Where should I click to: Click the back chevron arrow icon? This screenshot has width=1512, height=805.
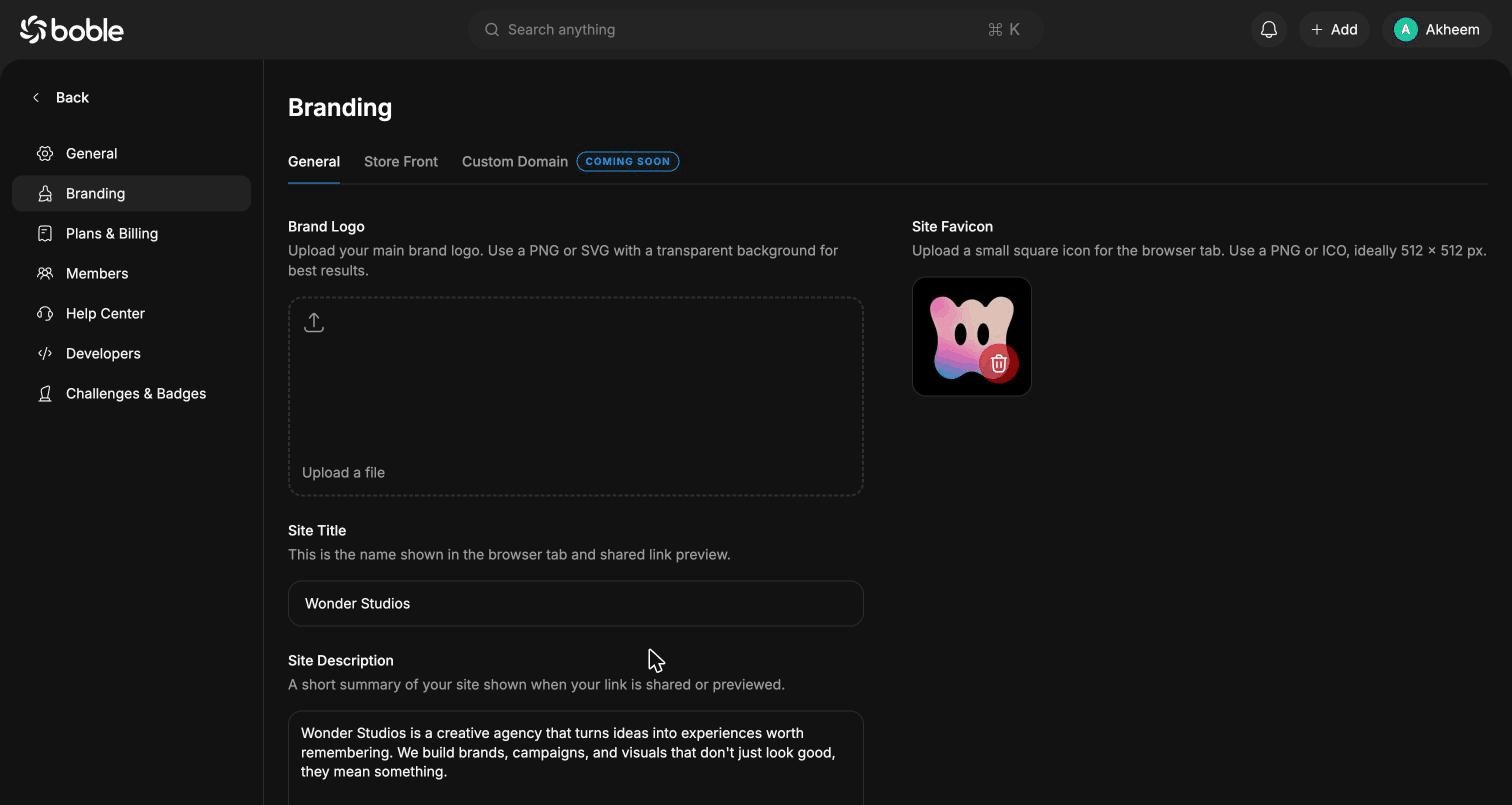coord(36,97)
